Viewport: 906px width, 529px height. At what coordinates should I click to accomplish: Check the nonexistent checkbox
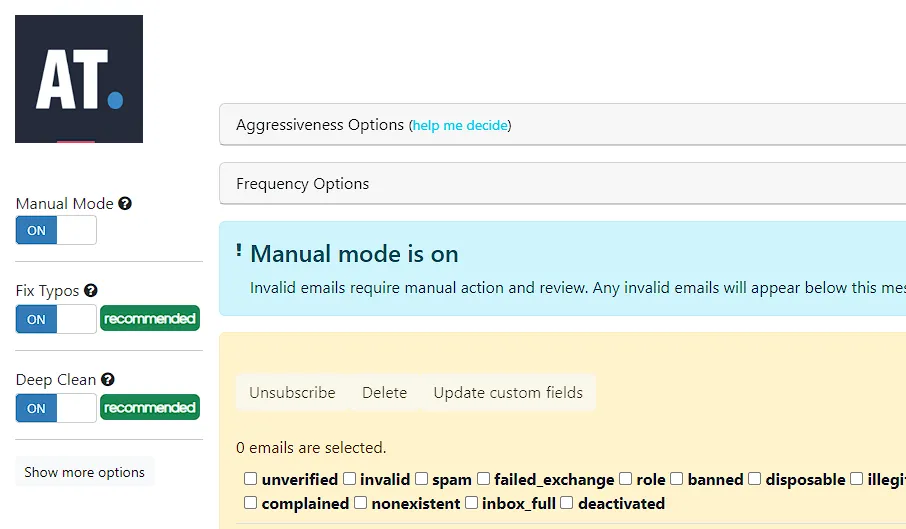[360, 502]
